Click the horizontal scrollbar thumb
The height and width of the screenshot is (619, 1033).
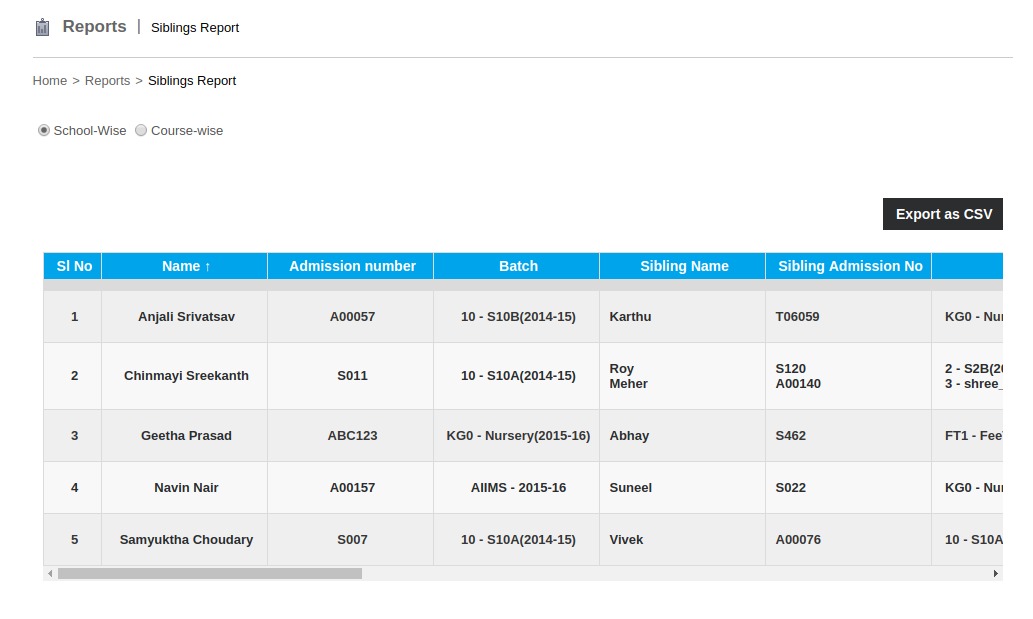click(x=210, y=574)
